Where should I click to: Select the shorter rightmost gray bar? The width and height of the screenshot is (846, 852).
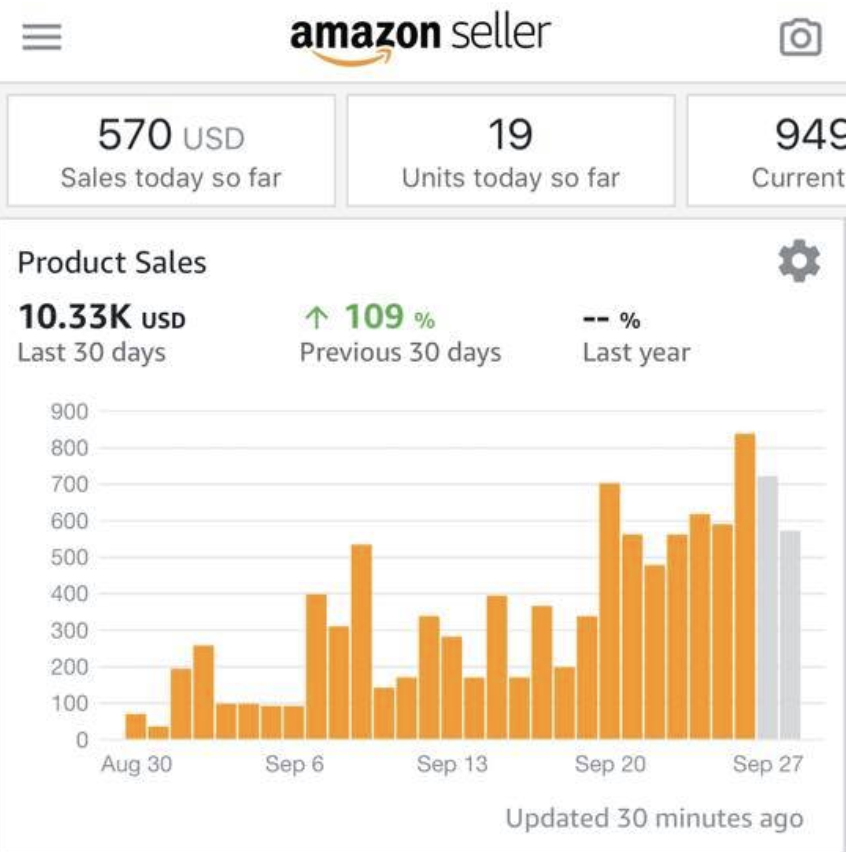[790, 635]
